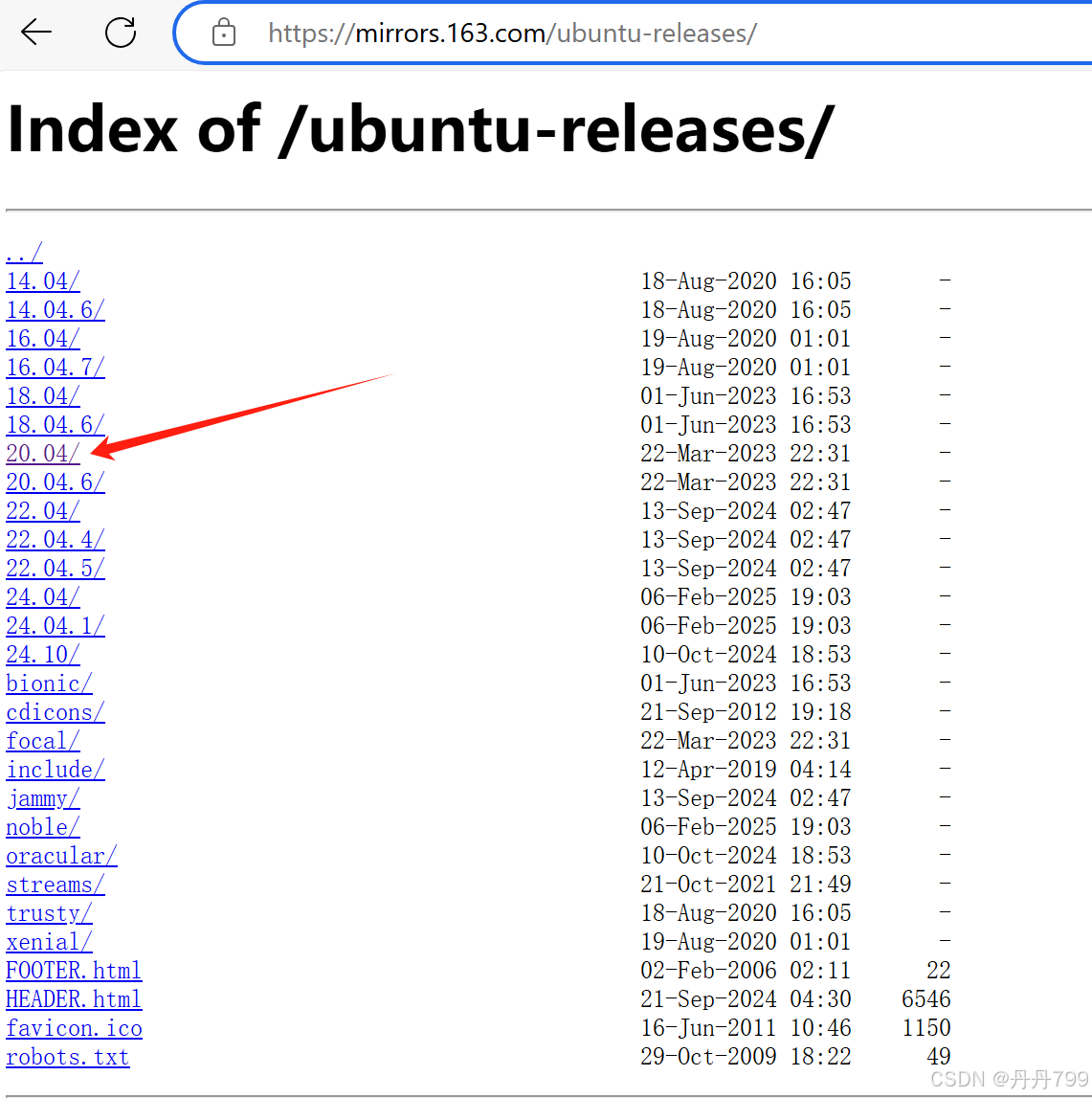Open the 16.04/ directory
The height and width of the screenshot is (1098, 1092).
point(43,339)
